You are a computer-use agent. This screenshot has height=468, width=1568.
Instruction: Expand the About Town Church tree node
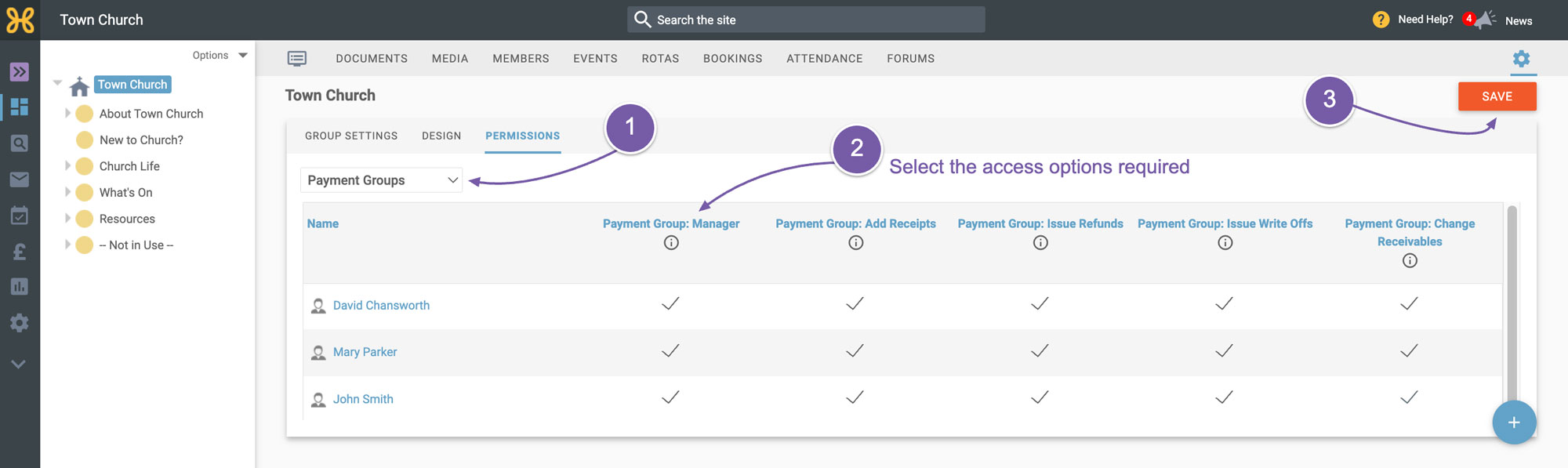click(67, 114)
